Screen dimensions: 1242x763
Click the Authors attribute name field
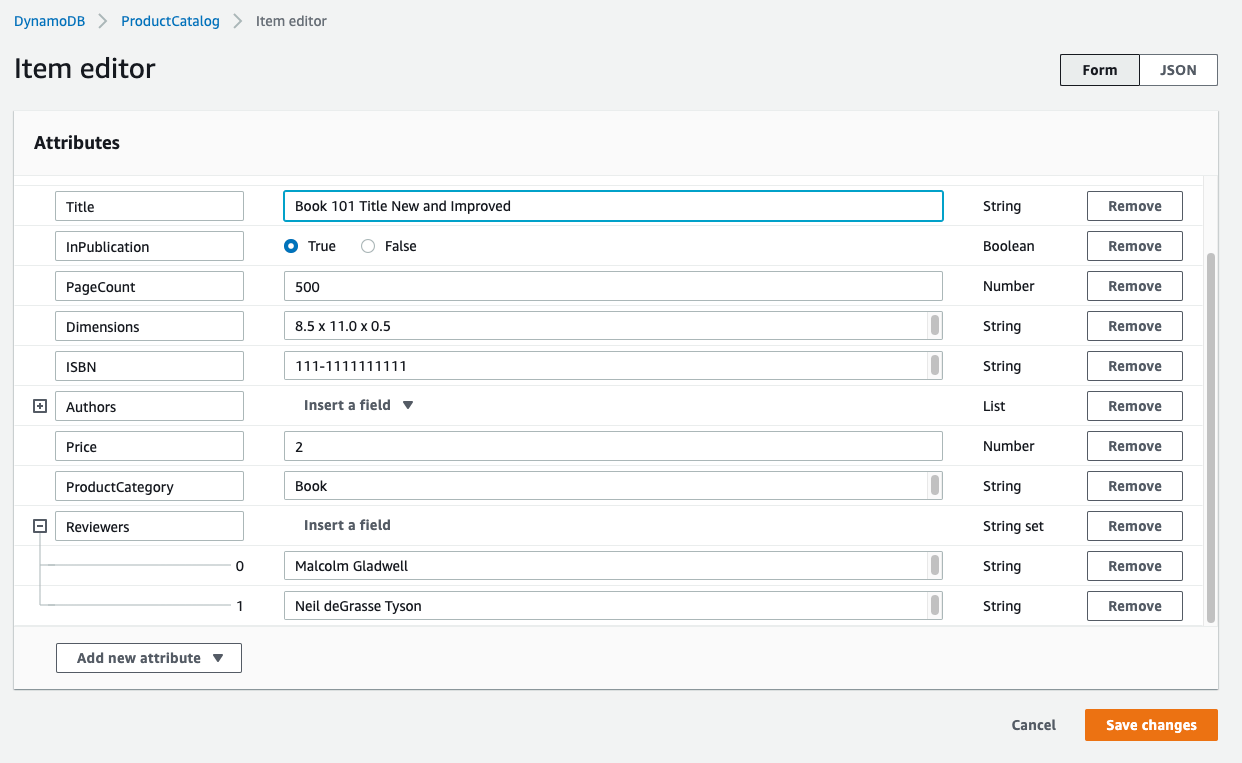(149, 406)
